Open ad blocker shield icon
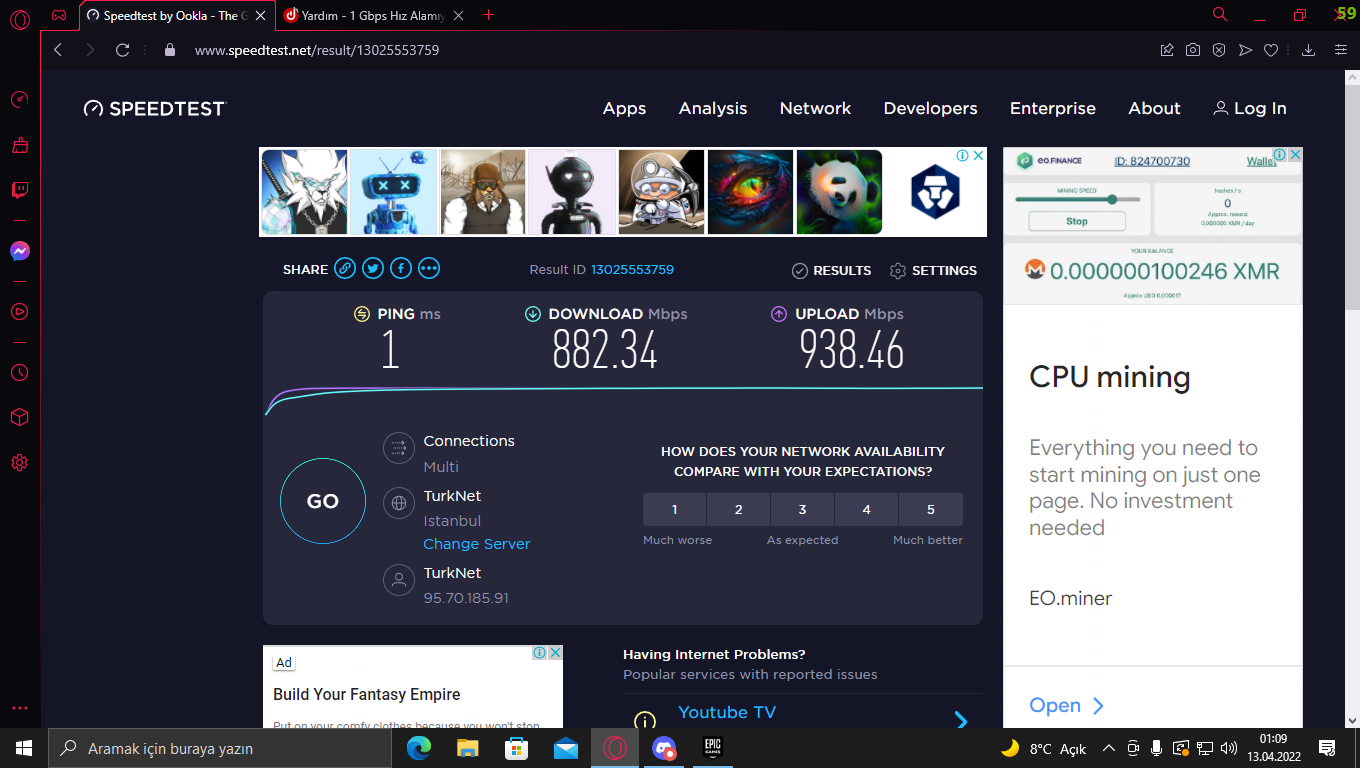Image resolution: width=1360 pixels, height=768 pixels. 1219,50
